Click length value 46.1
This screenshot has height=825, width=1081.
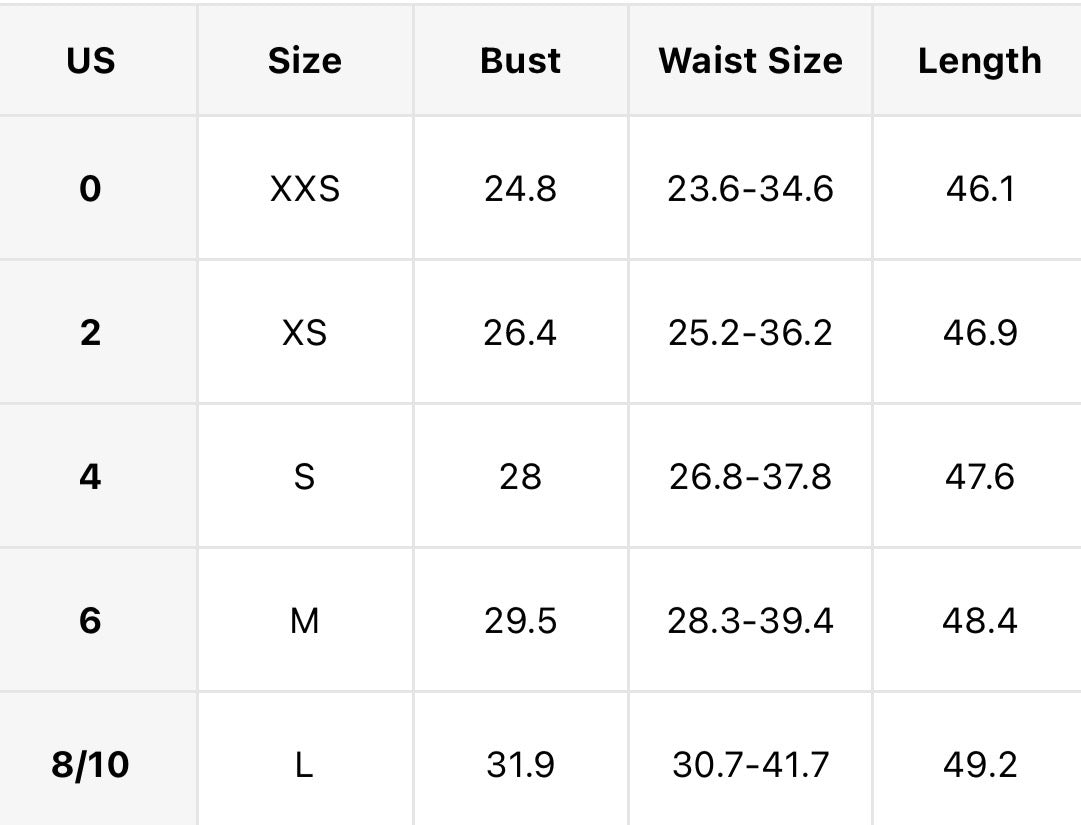click(979, 188)
